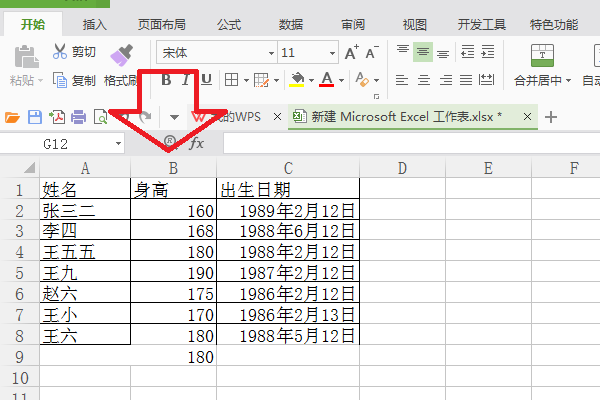Center text horizontally

point(424,80)
